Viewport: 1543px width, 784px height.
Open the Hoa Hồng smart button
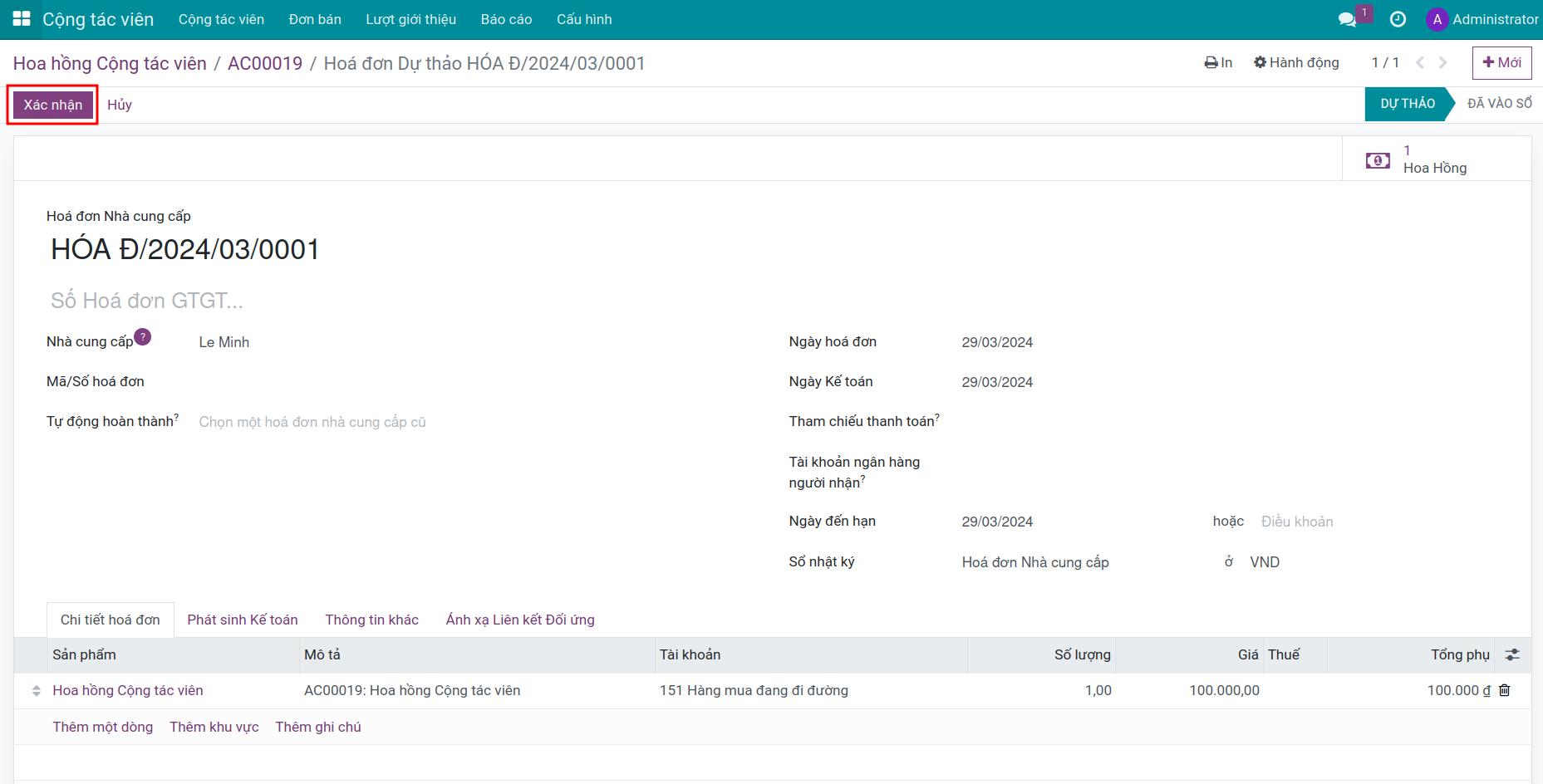(1437, 159)
